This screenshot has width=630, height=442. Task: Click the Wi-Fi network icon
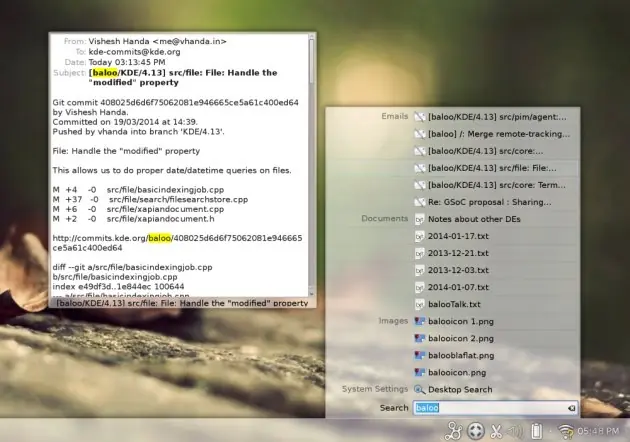tap(565, 432)
